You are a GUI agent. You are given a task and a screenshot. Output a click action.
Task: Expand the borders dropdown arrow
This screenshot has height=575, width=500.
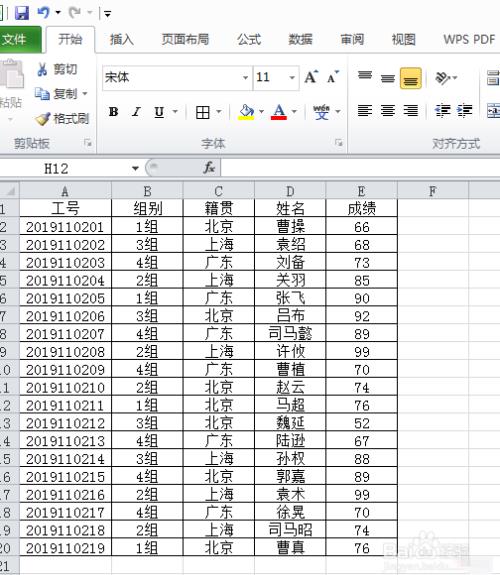[219, 111]
